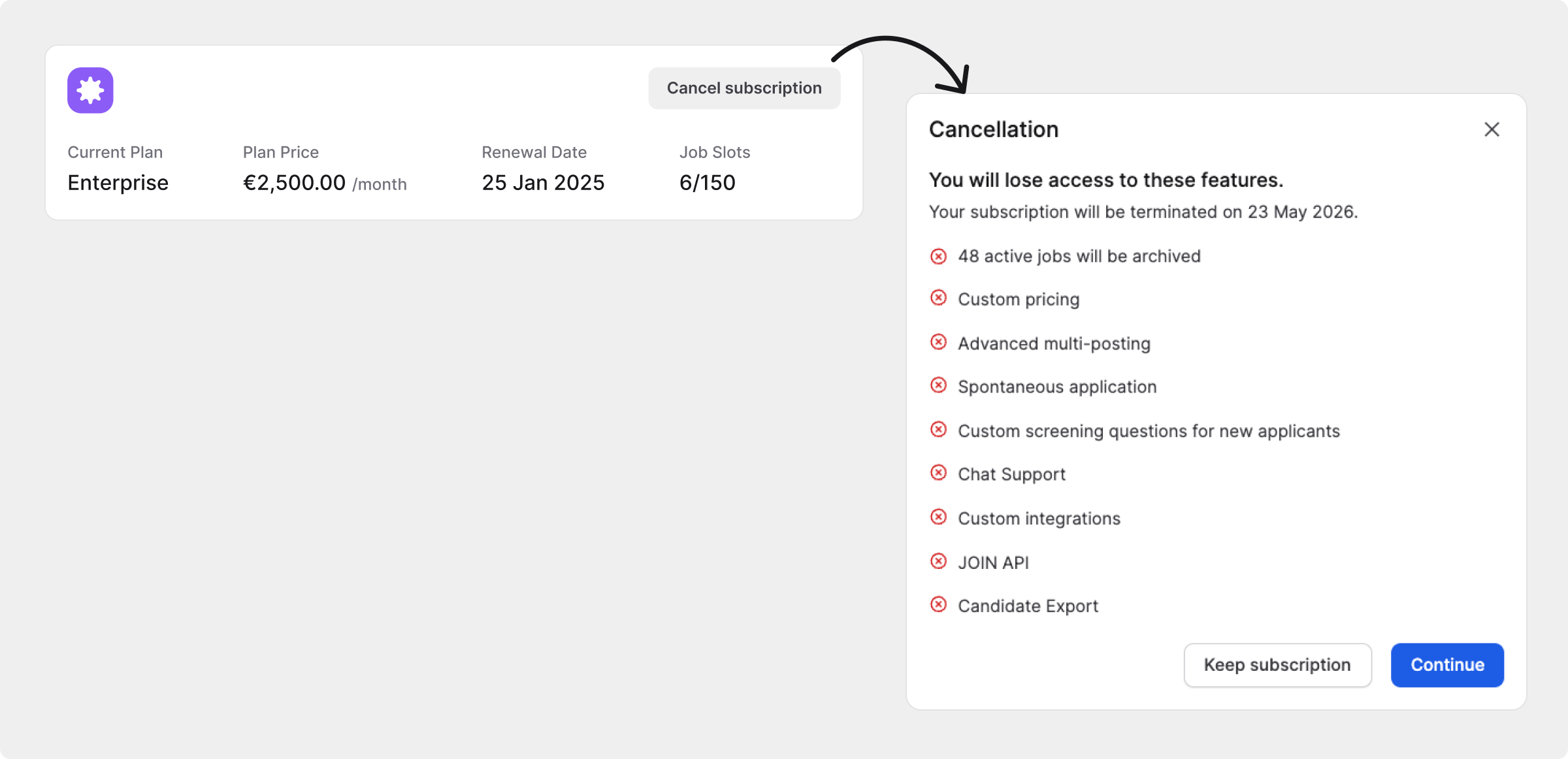Screen dimensions: 1568x759
Task: Click the purple gear plan icon
Action: (x=90, y=90)
